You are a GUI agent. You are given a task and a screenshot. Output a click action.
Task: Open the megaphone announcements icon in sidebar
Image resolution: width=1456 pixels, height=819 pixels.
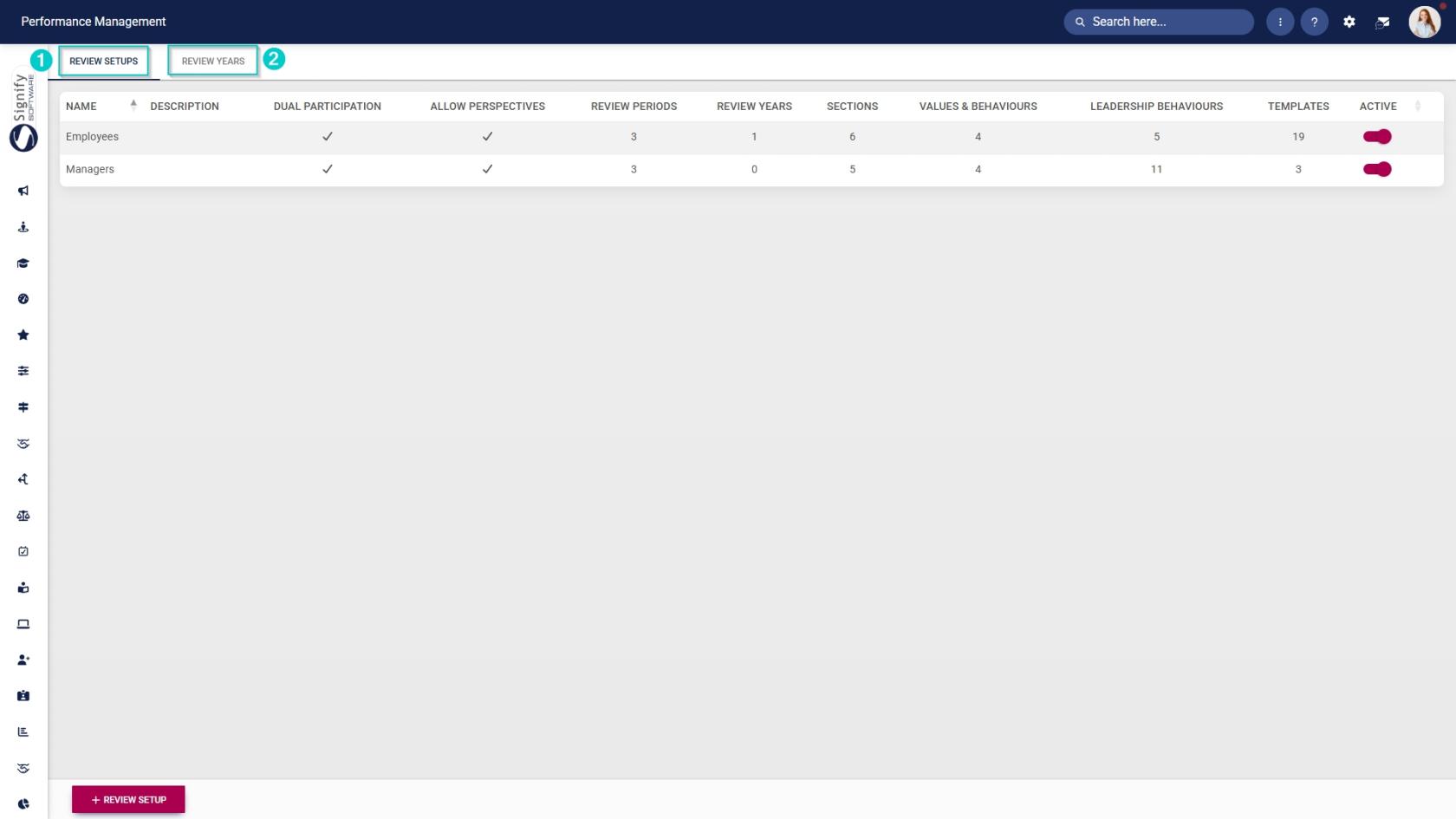(x=23, y=191)
